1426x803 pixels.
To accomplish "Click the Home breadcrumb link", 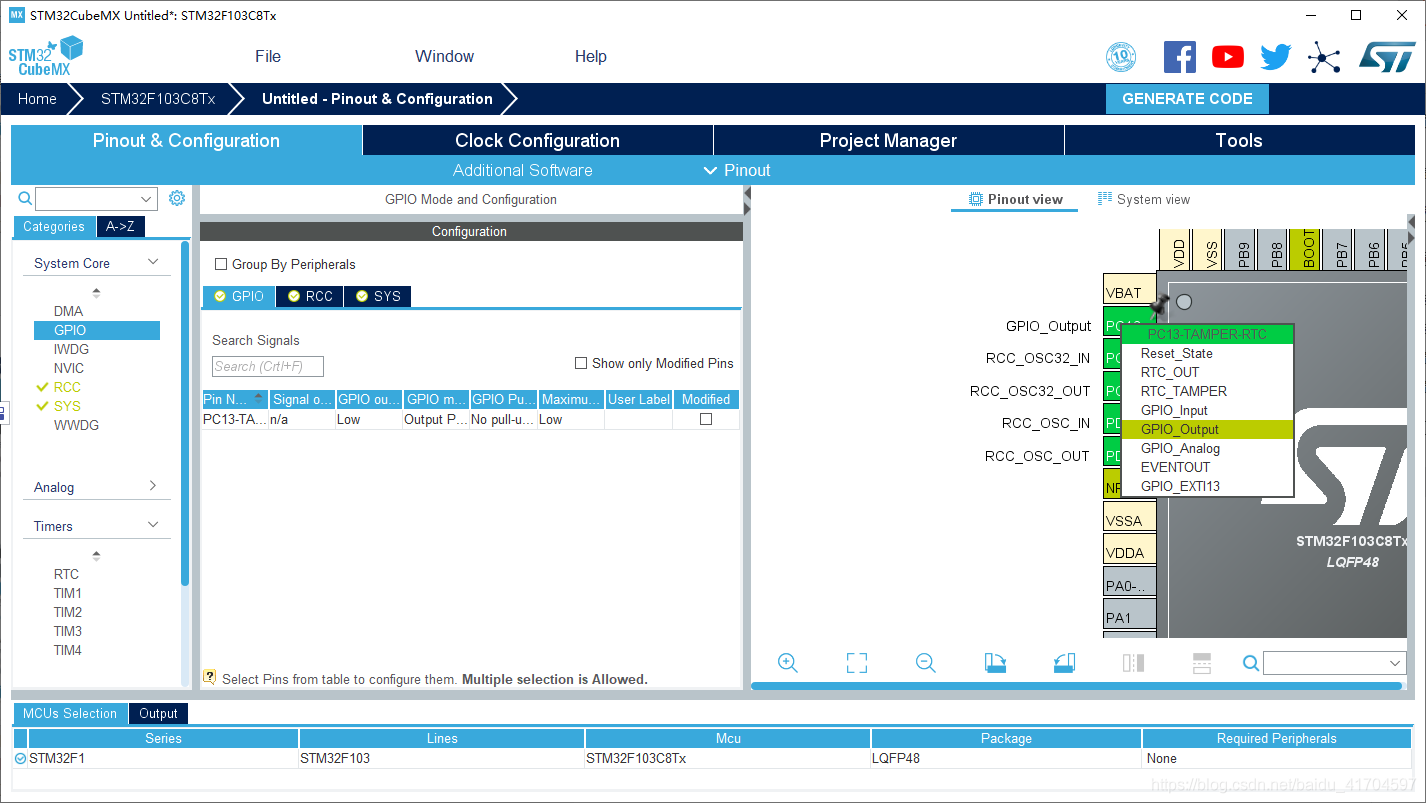I will coord(37,99).
